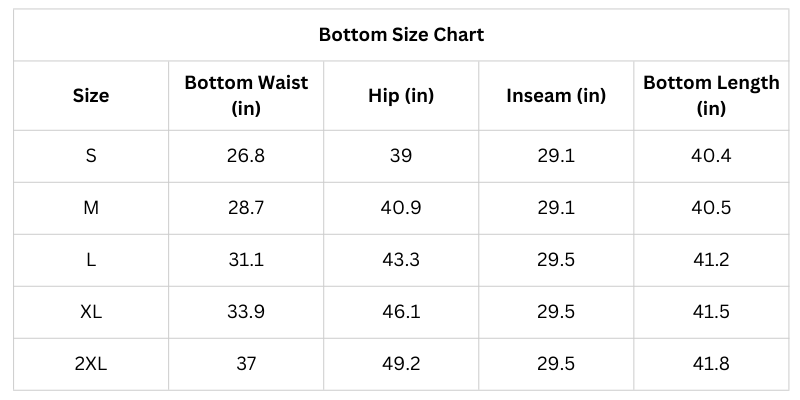Image resolution: width=800 pixels, height=400 pixels.
Task: Click the Bottom Size Chart title
Action: coord(401,35)
